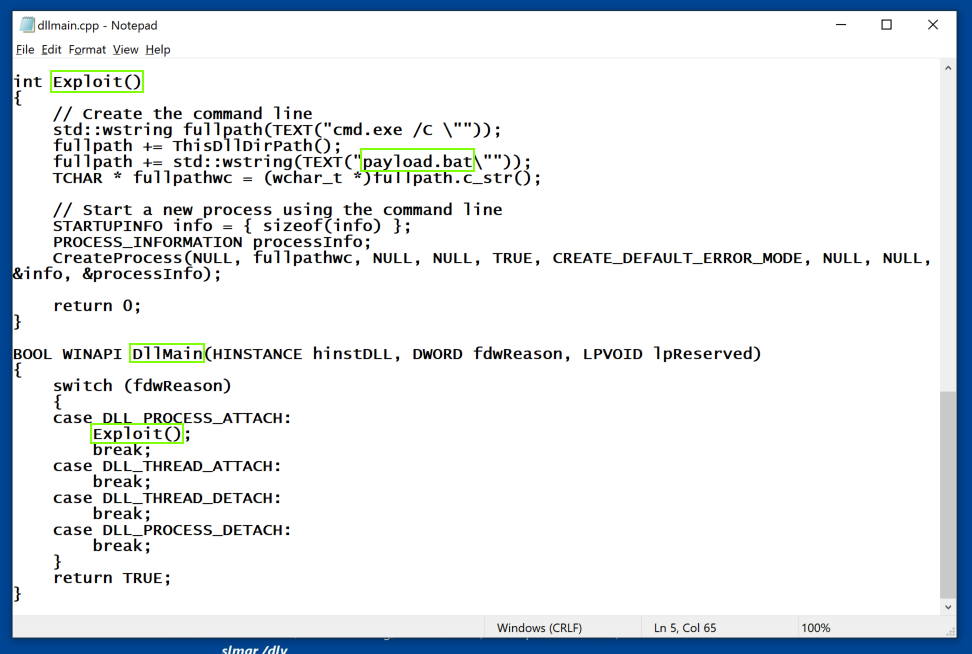Click 'DWORD fdwReason' parameter
972x654 pixels.
click(x=487, y=354)
